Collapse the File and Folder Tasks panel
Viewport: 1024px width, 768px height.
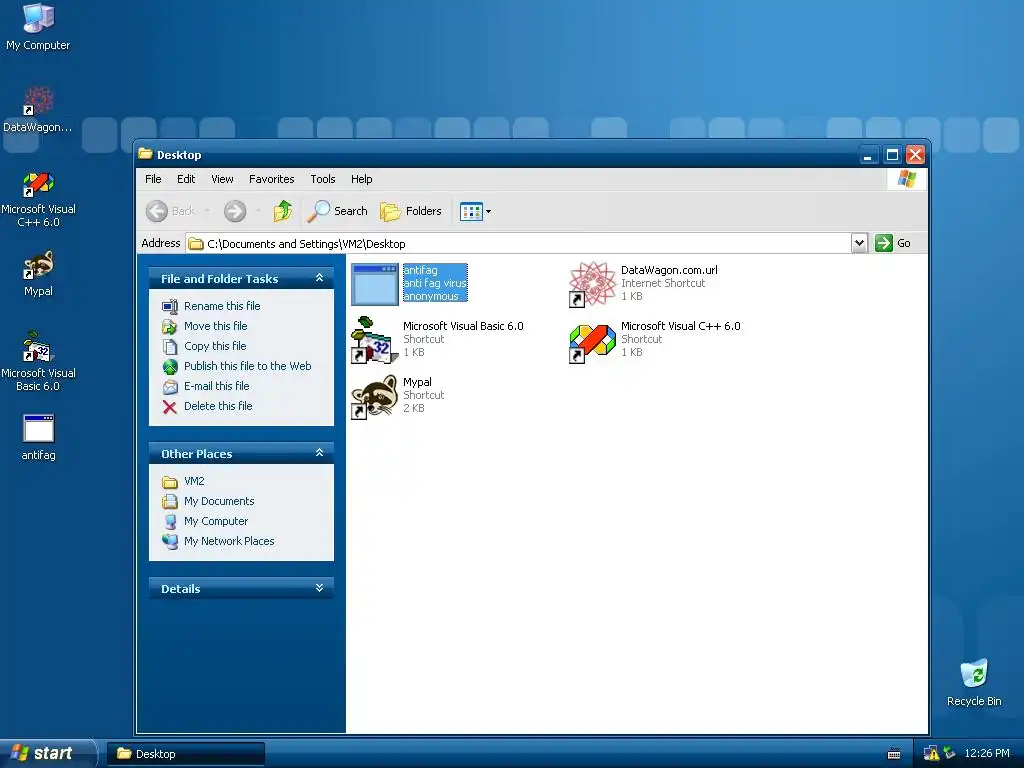click(319, 278)
